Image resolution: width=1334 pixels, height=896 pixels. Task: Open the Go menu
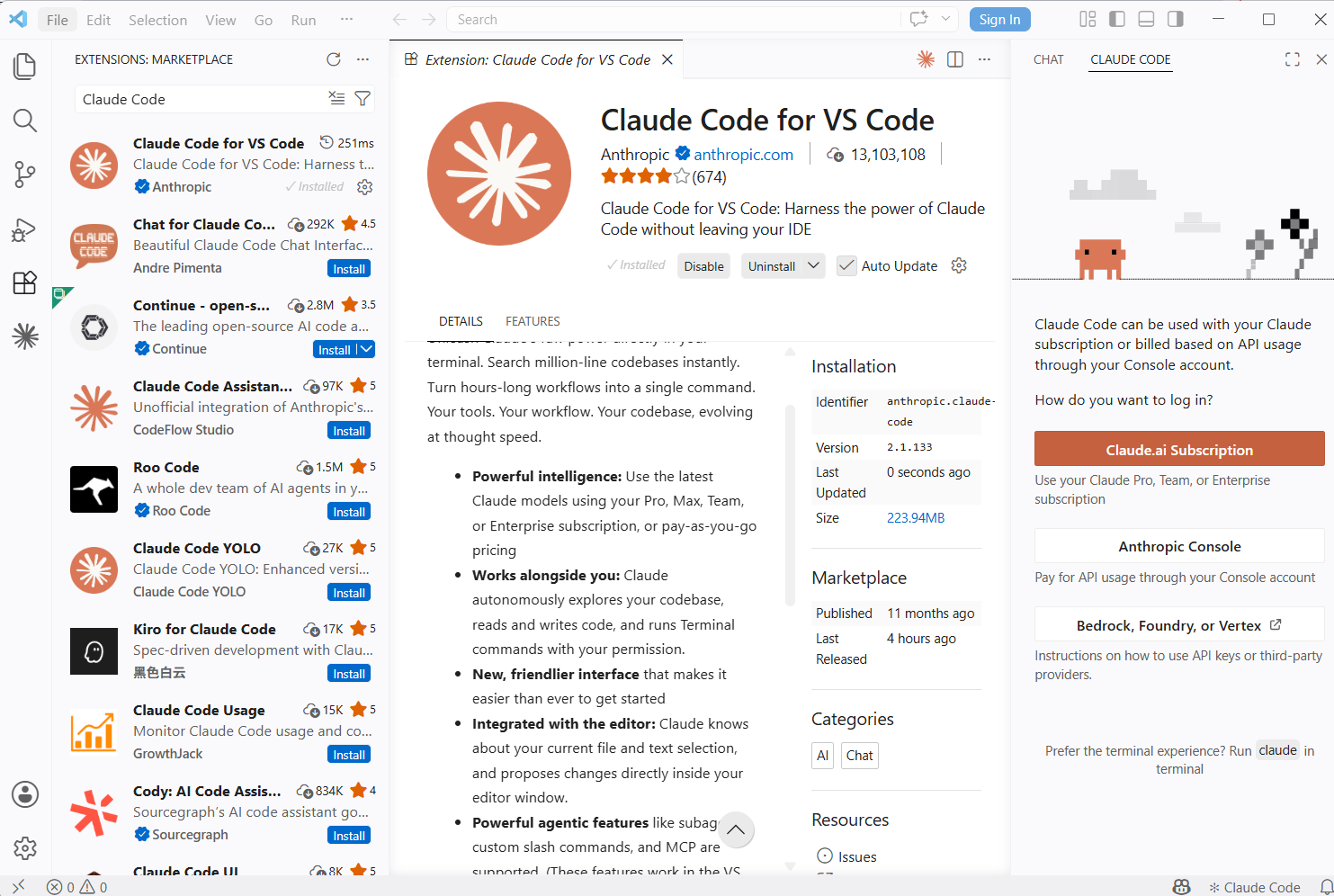click(264, 20)
